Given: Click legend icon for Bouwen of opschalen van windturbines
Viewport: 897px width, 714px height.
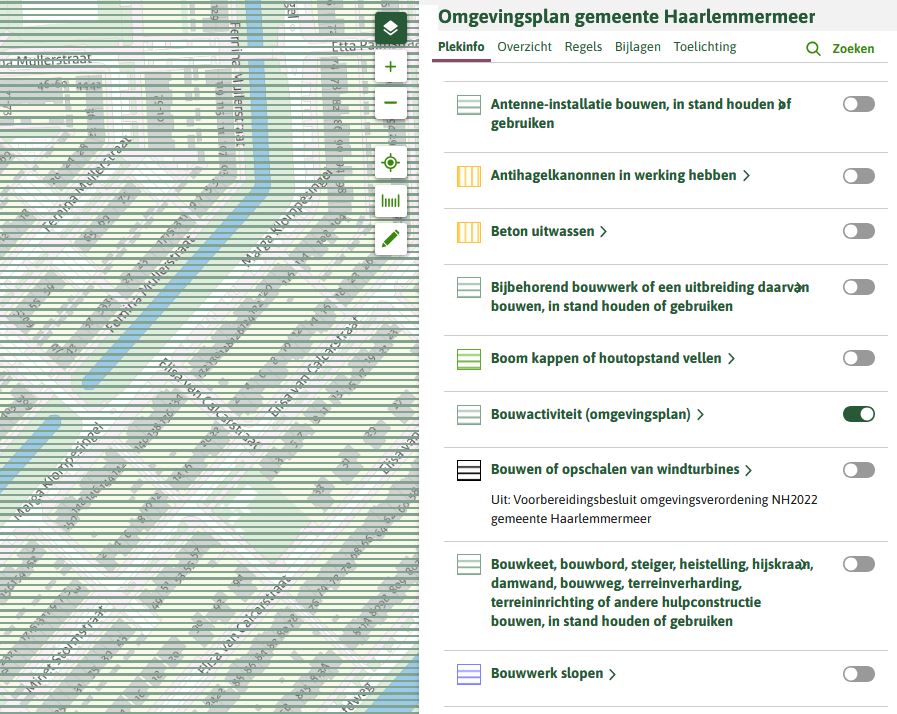Looking at the screenshot, I should click(469, 470).
